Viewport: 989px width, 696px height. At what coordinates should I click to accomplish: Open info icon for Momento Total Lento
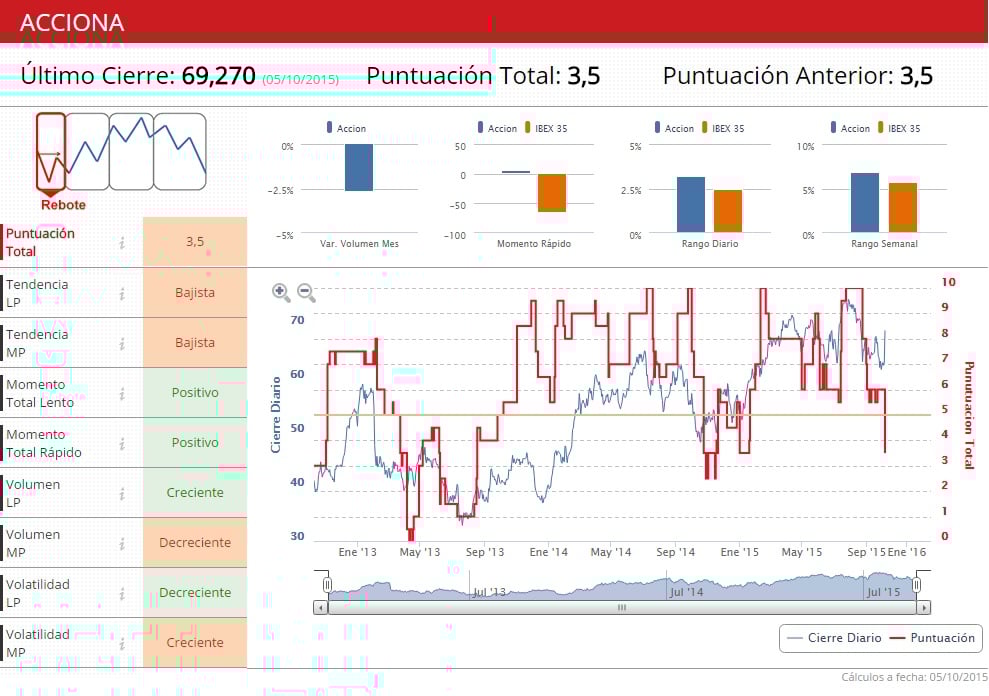122,393
